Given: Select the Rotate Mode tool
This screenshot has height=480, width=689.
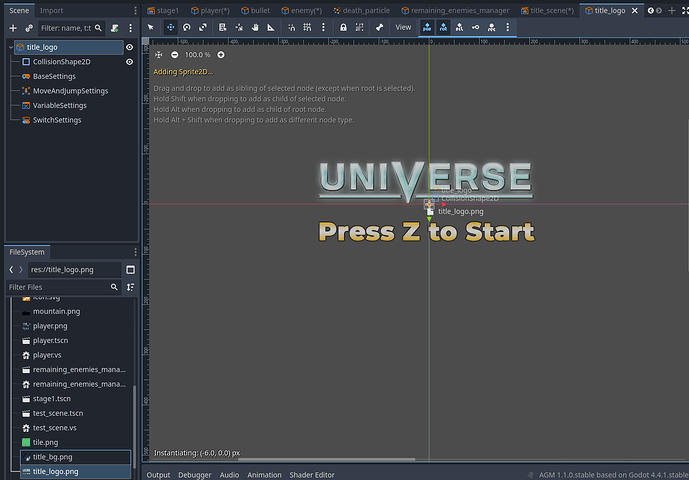Looking at the screenshot, I should pos(186,28).
